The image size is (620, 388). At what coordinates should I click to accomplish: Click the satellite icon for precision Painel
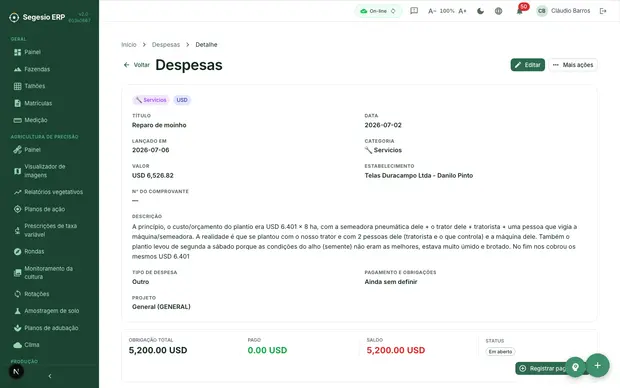17,150
